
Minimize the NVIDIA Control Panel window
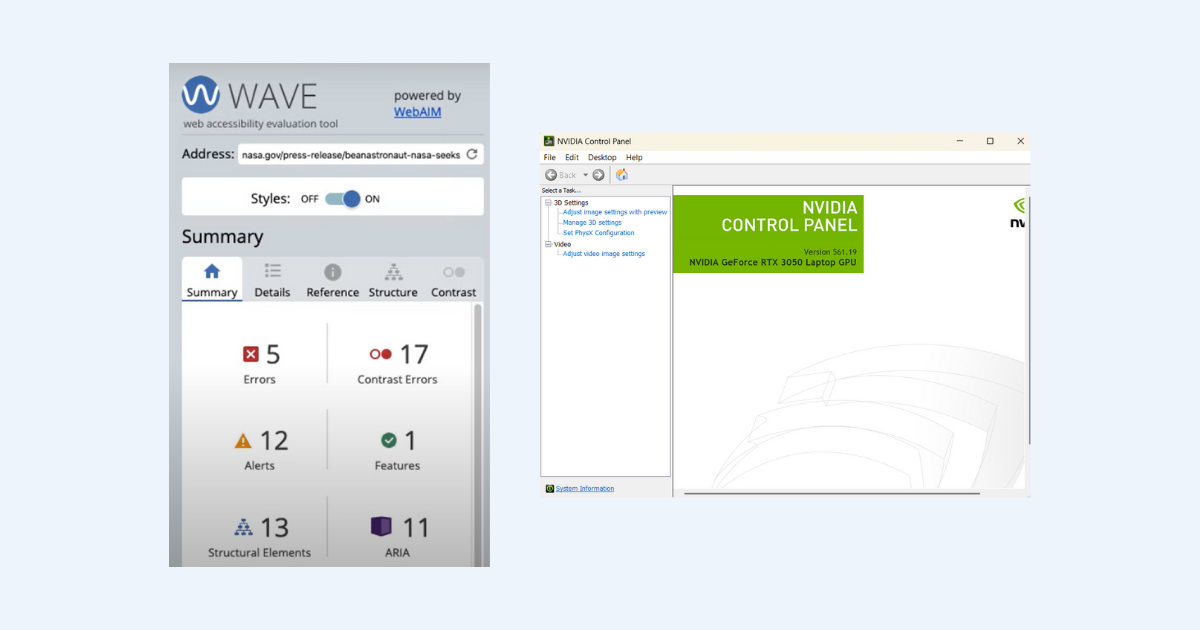959,141
